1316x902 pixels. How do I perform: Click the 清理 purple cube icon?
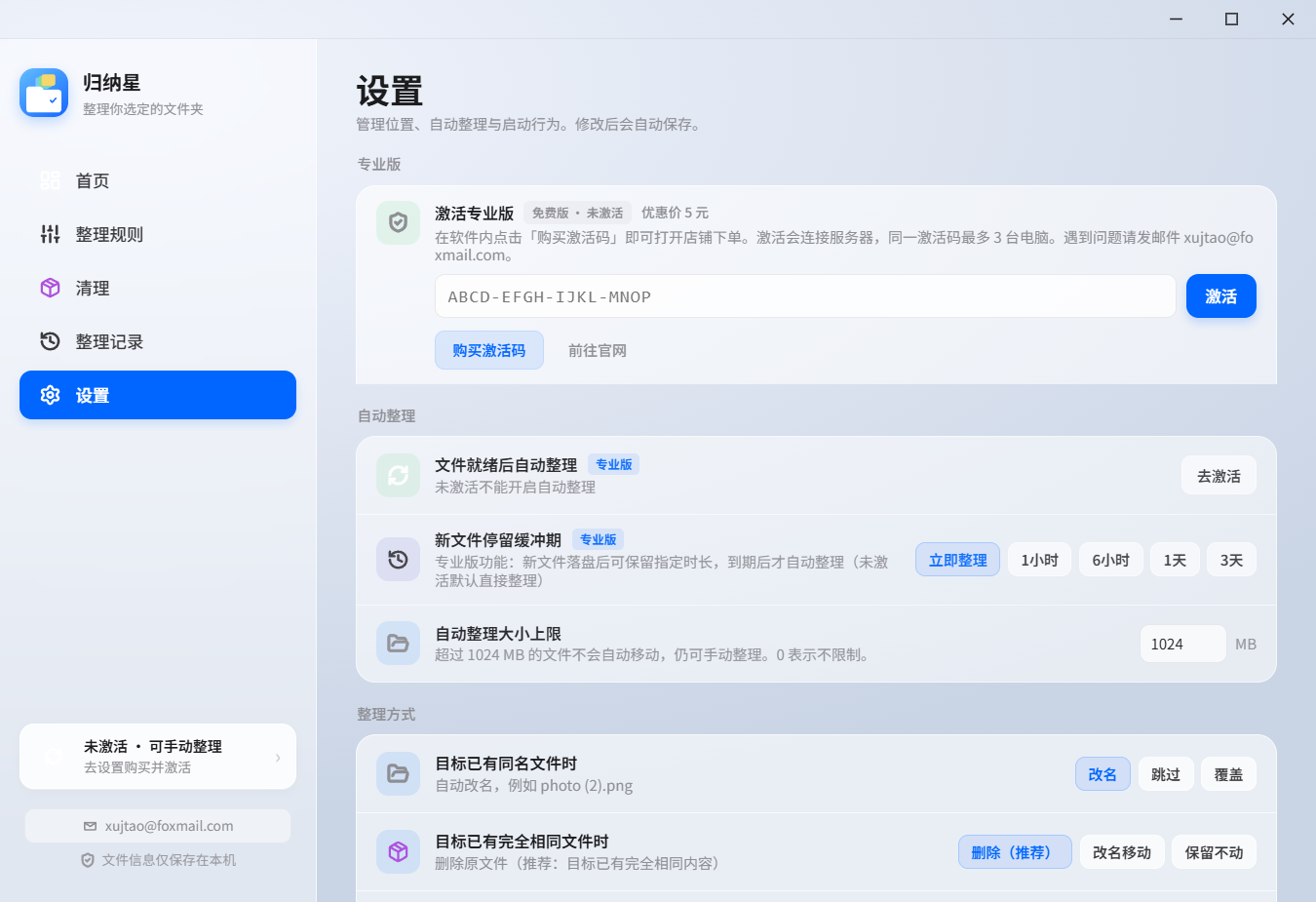coord(50,288)
